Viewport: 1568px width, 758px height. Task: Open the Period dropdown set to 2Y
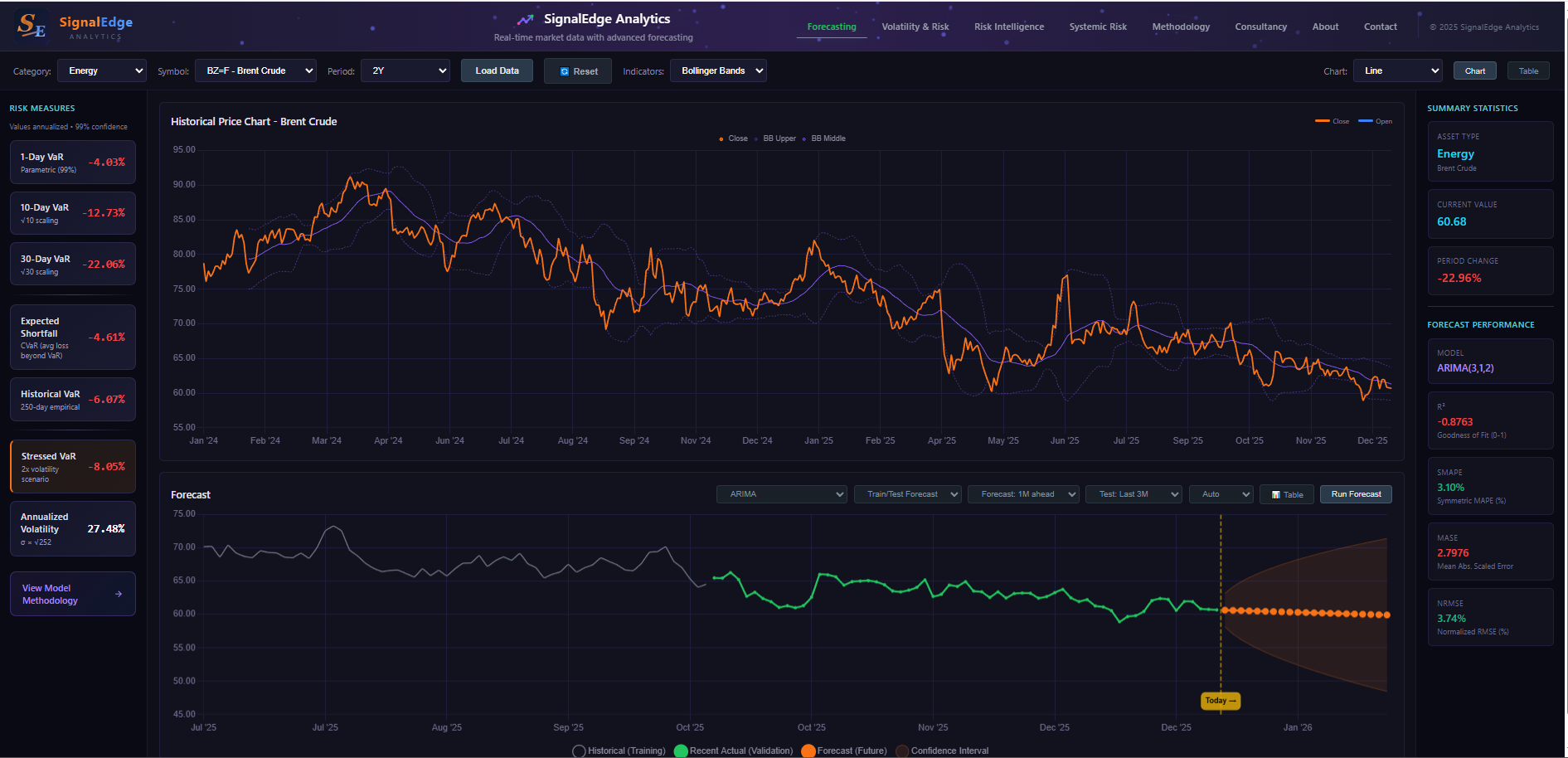click(x=405, y=70)
